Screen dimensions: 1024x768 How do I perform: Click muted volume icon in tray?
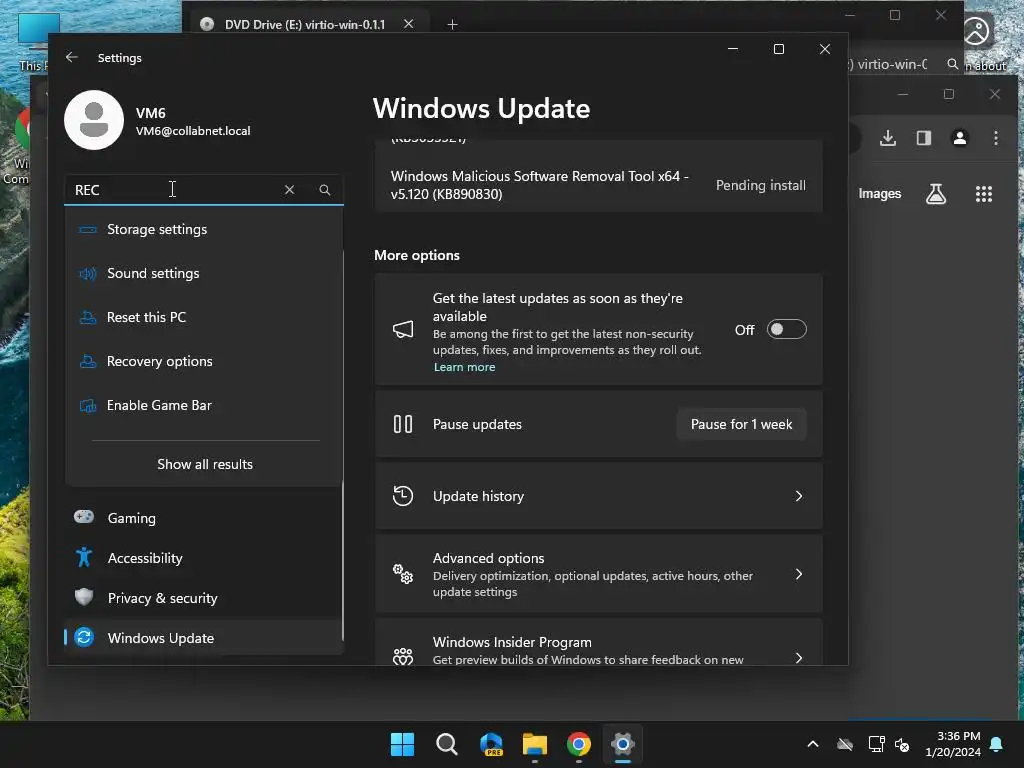pyautogui.click(x=903, y=744)
